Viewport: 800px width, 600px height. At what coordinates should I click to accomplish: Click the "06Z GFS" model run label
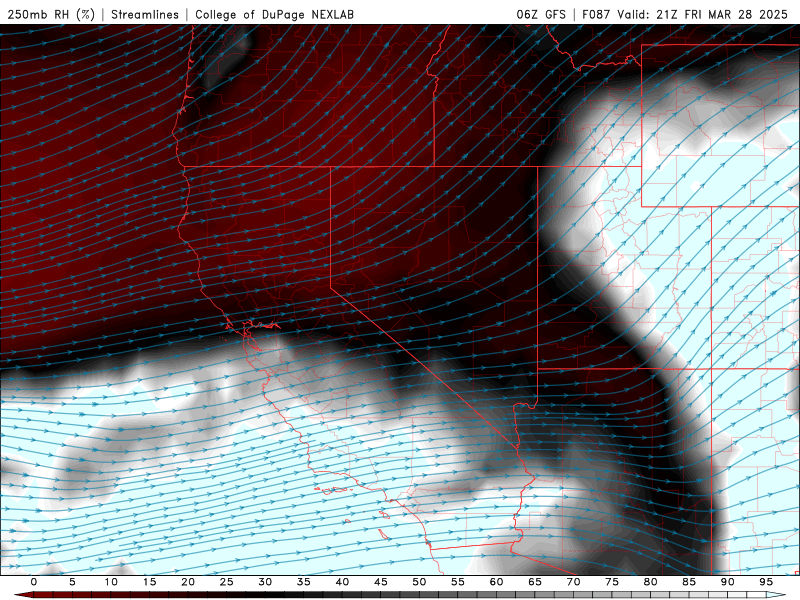(541, 14)
